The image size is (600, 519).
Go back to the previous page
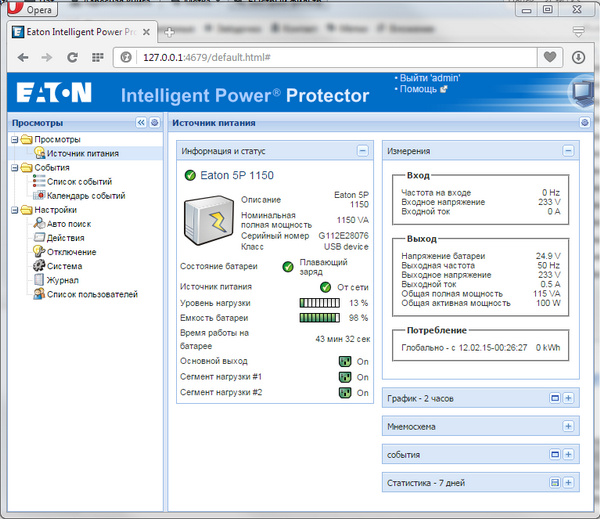[23, 57]
